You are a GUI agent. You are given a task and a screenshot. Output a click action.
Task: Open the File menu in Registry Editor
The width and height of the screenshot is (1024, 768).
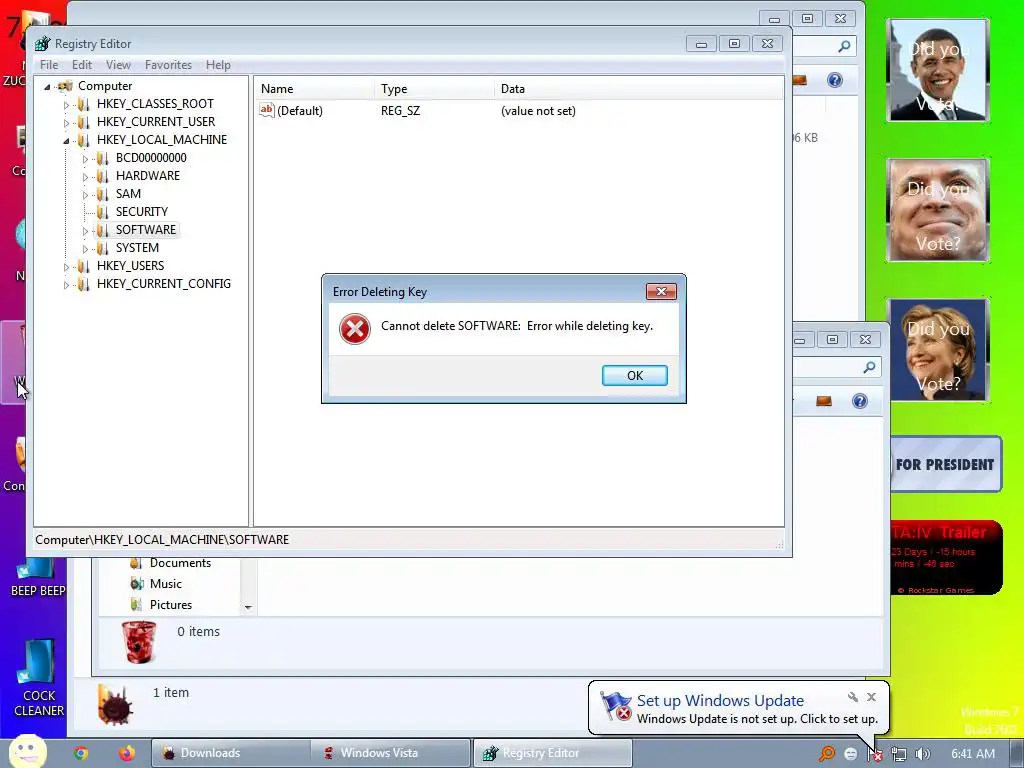pyautogui.click(x=49, y=65)
